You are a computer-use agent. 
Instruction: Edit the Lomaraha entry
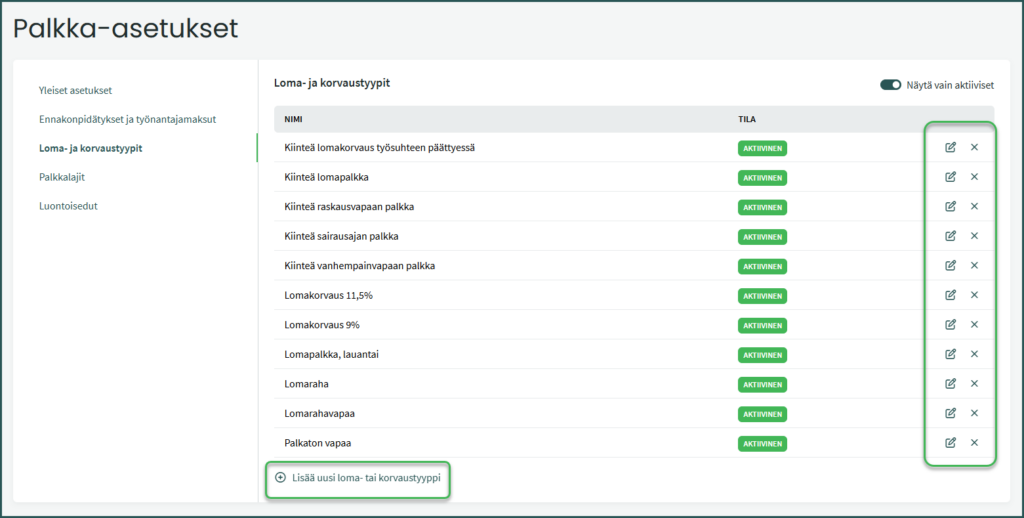pyautogui.click(x=950, y=384)
